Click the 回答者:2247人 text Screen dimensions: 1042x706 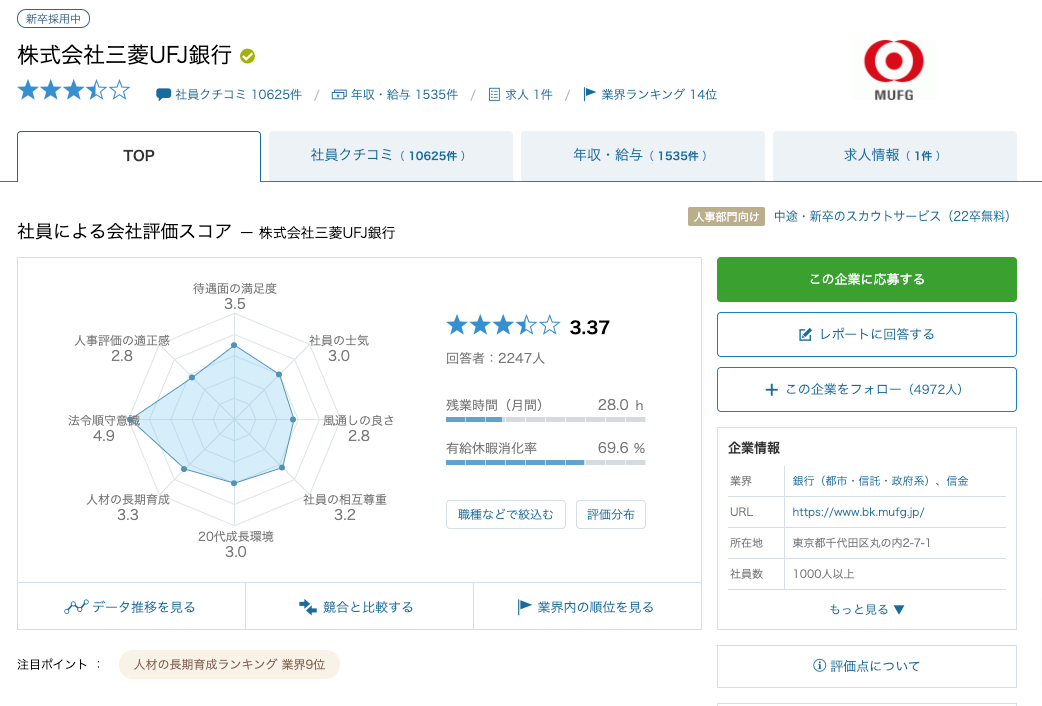(x=495, y=358)
